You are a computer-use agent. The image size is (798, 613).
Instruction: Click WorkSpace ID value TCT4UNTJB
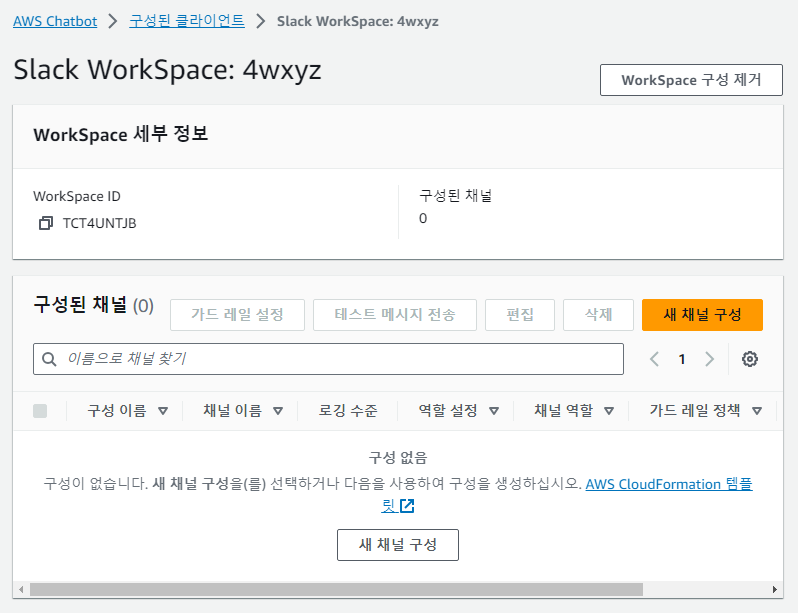click(x=99, y=223)
